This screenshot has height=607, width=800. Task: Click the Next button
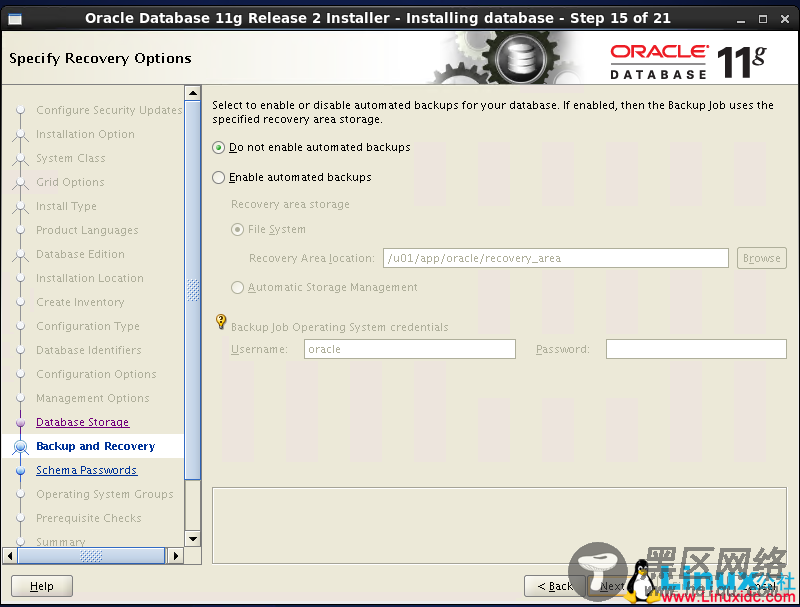coord(612,586)
